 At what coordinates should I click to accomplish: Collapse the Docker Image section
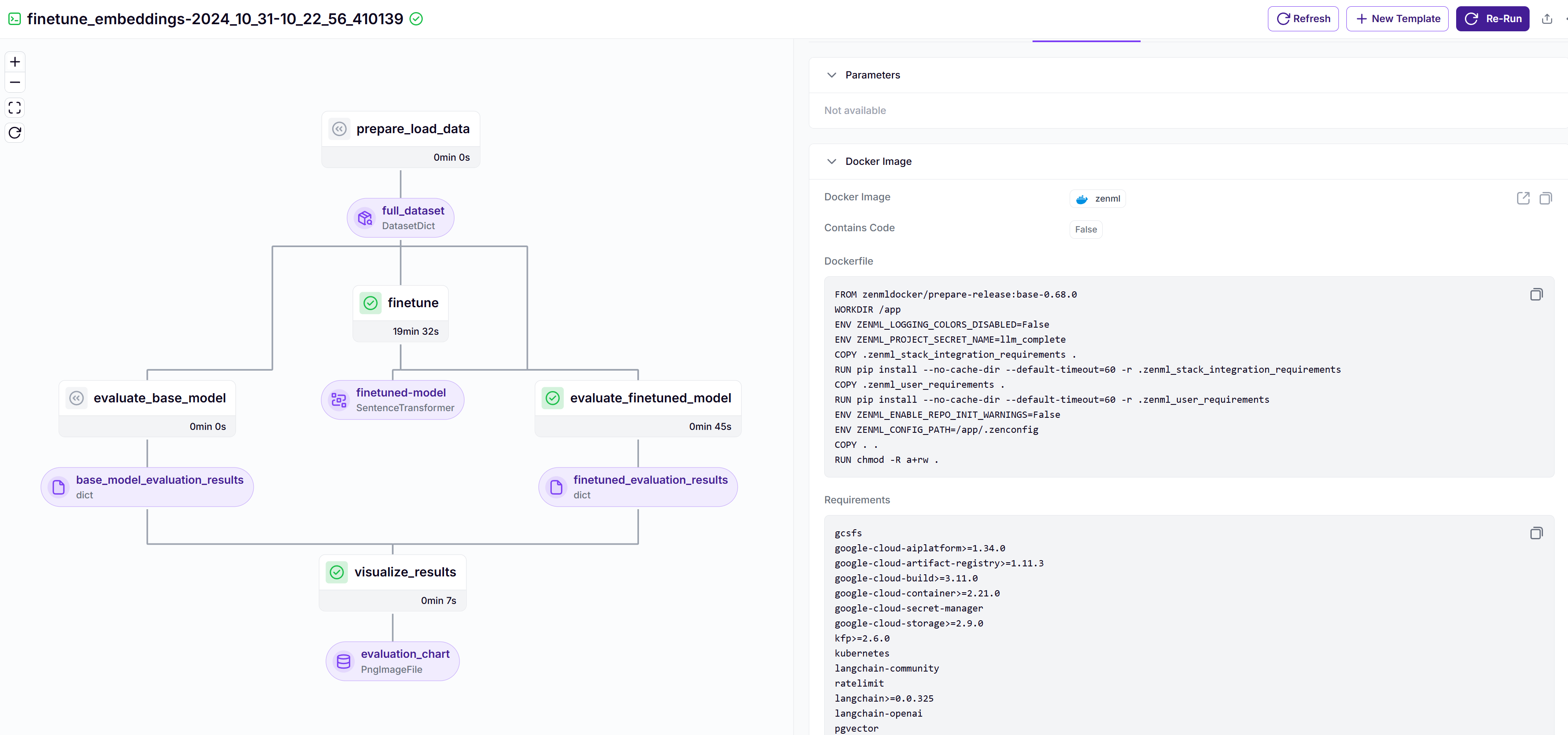(831, 162)
